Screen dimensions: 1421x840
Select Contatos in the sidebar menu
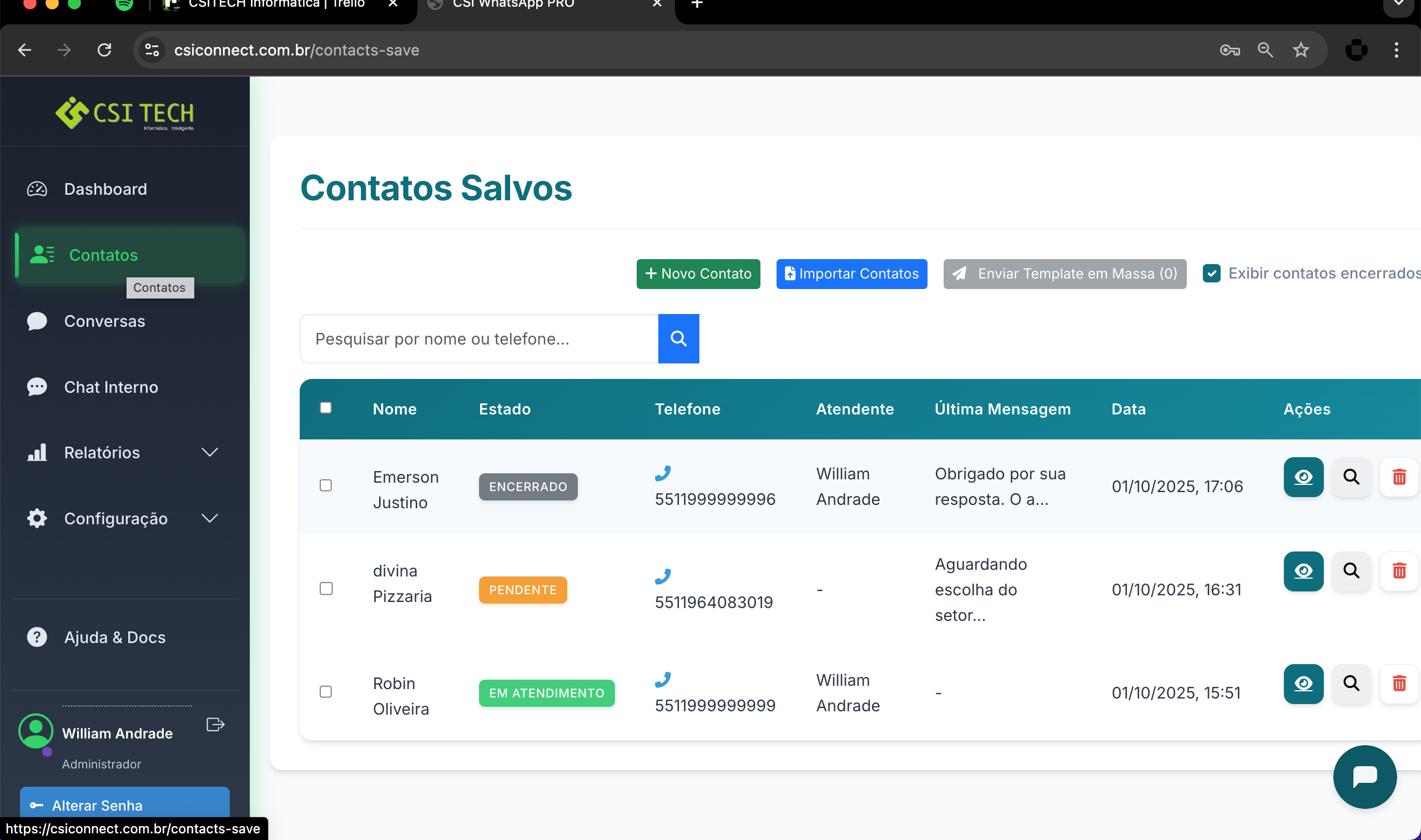click(x=103, y=255)
